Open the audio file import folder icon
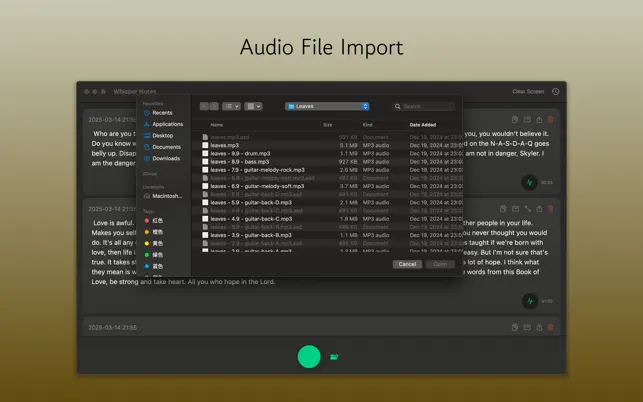The image size is (643, 402). [334, 357]
